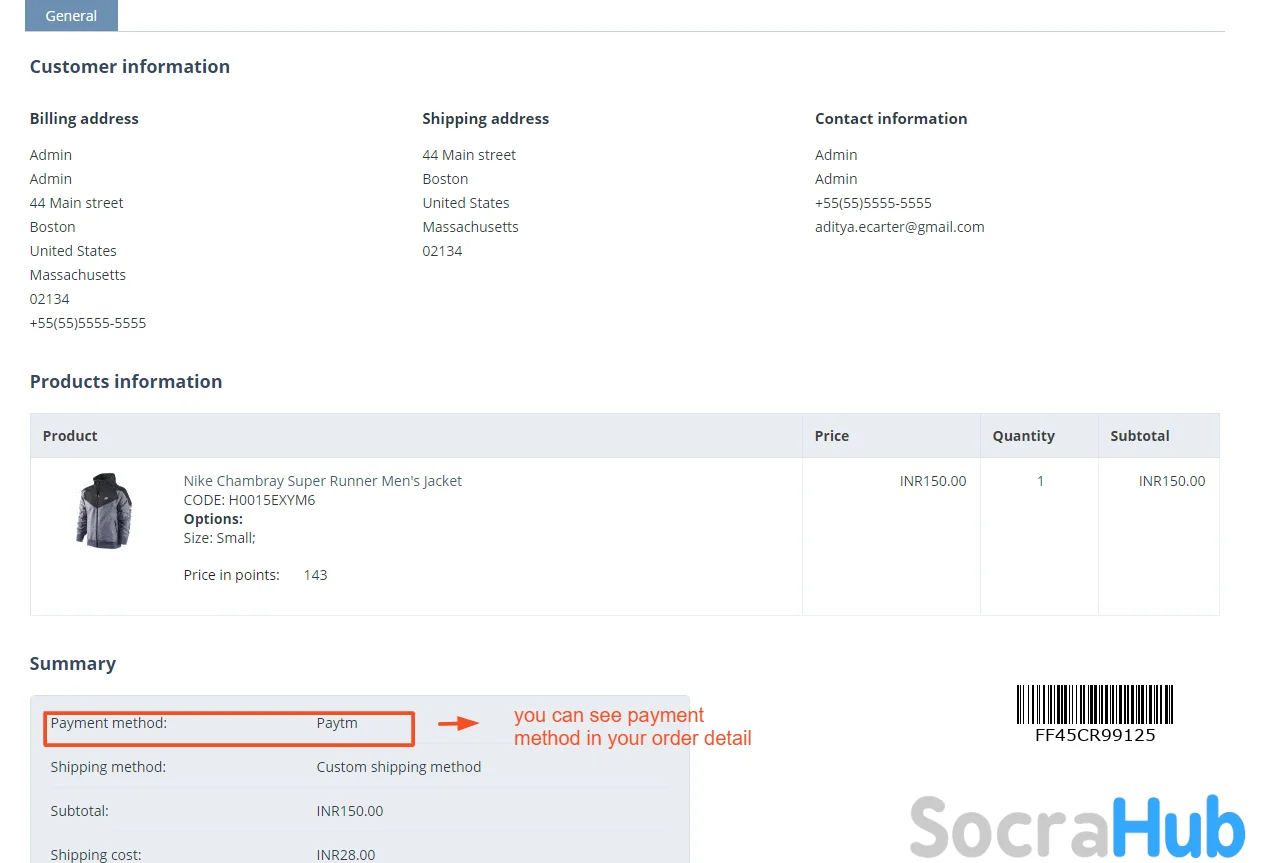Click the shipping cost INR28.00

(346, 855)
